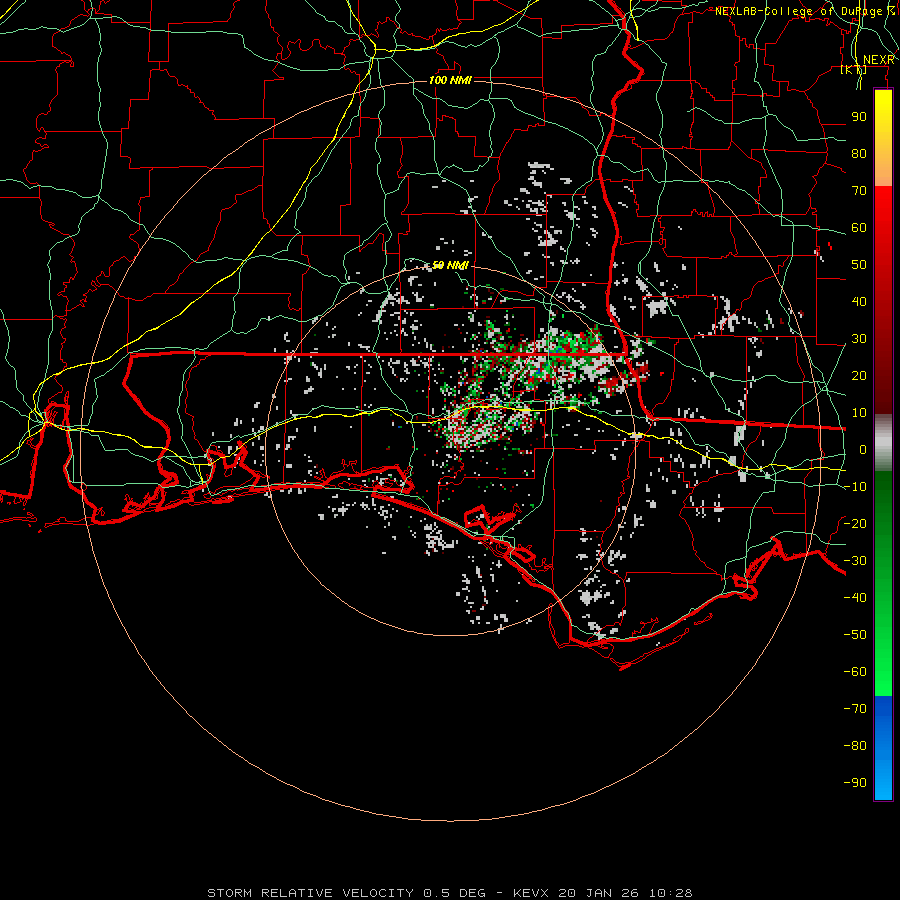Click the 20 value on velocity legend
This screenshot has width=900, height=900.
click(859, 375)
